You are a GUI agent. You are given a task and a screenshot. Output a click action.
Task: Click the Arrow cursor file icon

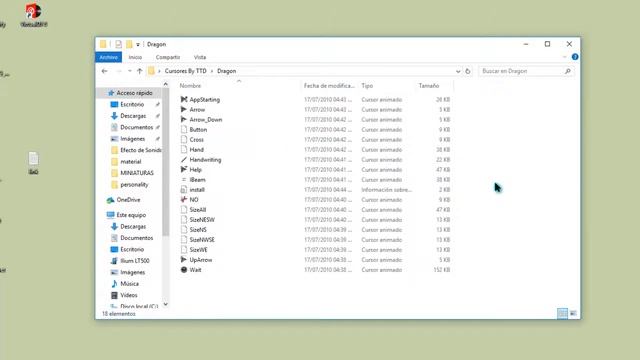[x=184, y=109]
